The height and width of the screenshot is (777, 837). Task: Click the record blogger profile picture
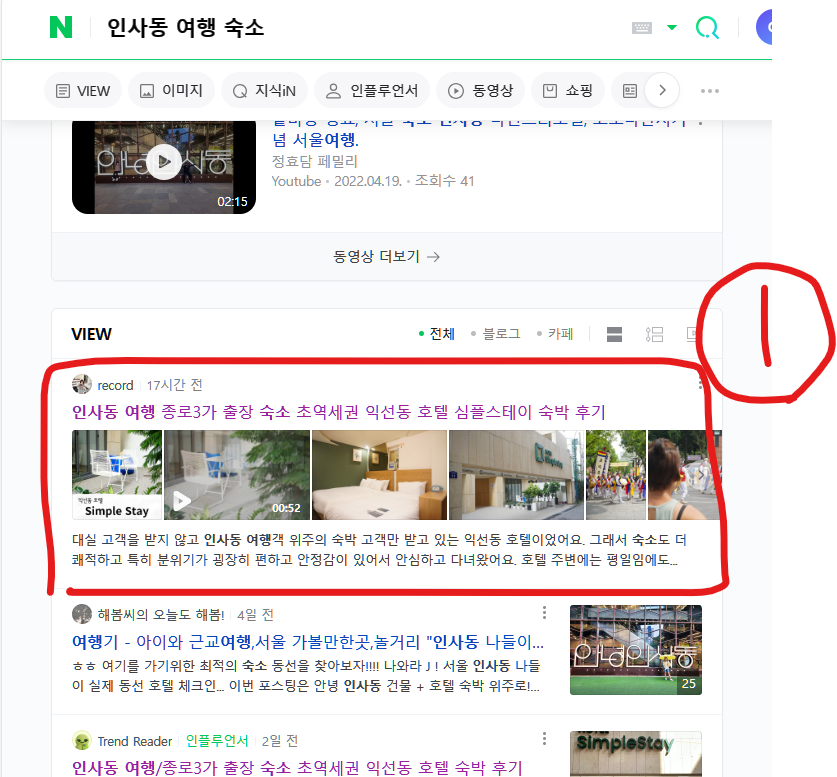pyautogui.click(x=82, y=384)
